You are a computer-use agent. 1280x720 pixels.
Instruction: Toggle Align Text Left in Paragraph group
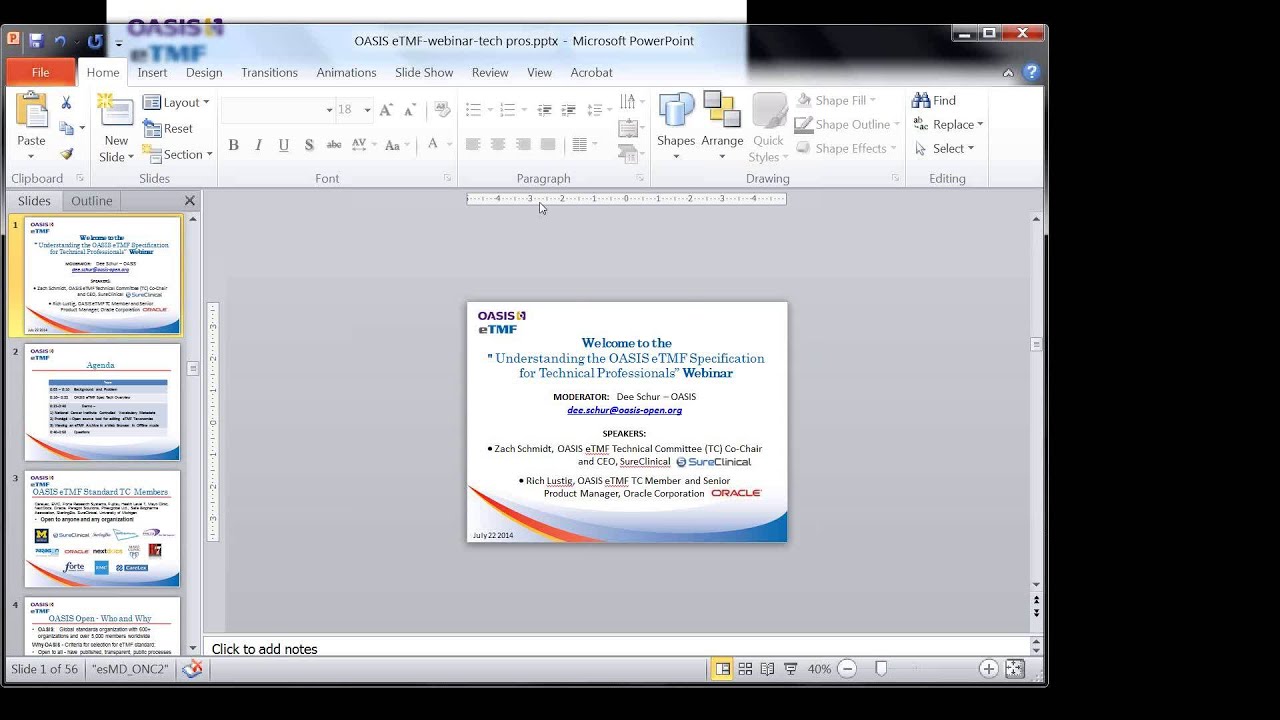(473, 145)
